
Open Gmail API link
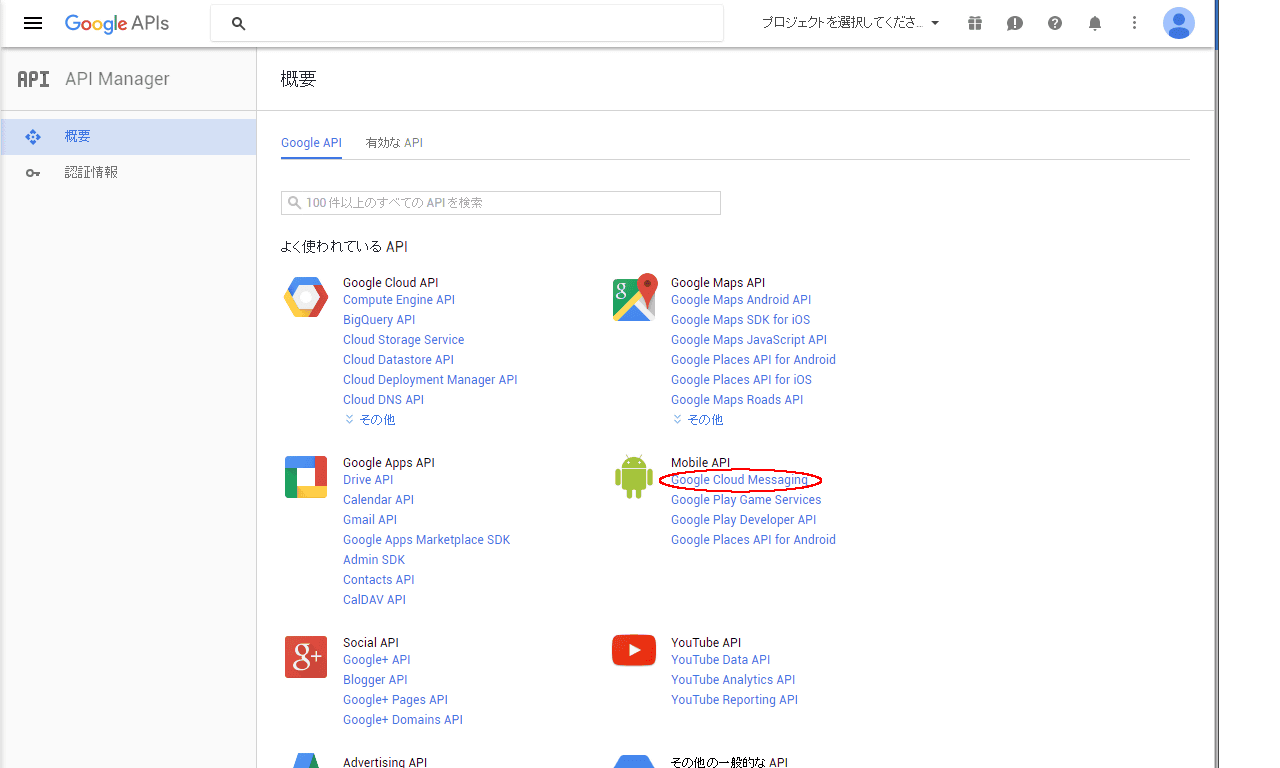click(x=370, y=520)
